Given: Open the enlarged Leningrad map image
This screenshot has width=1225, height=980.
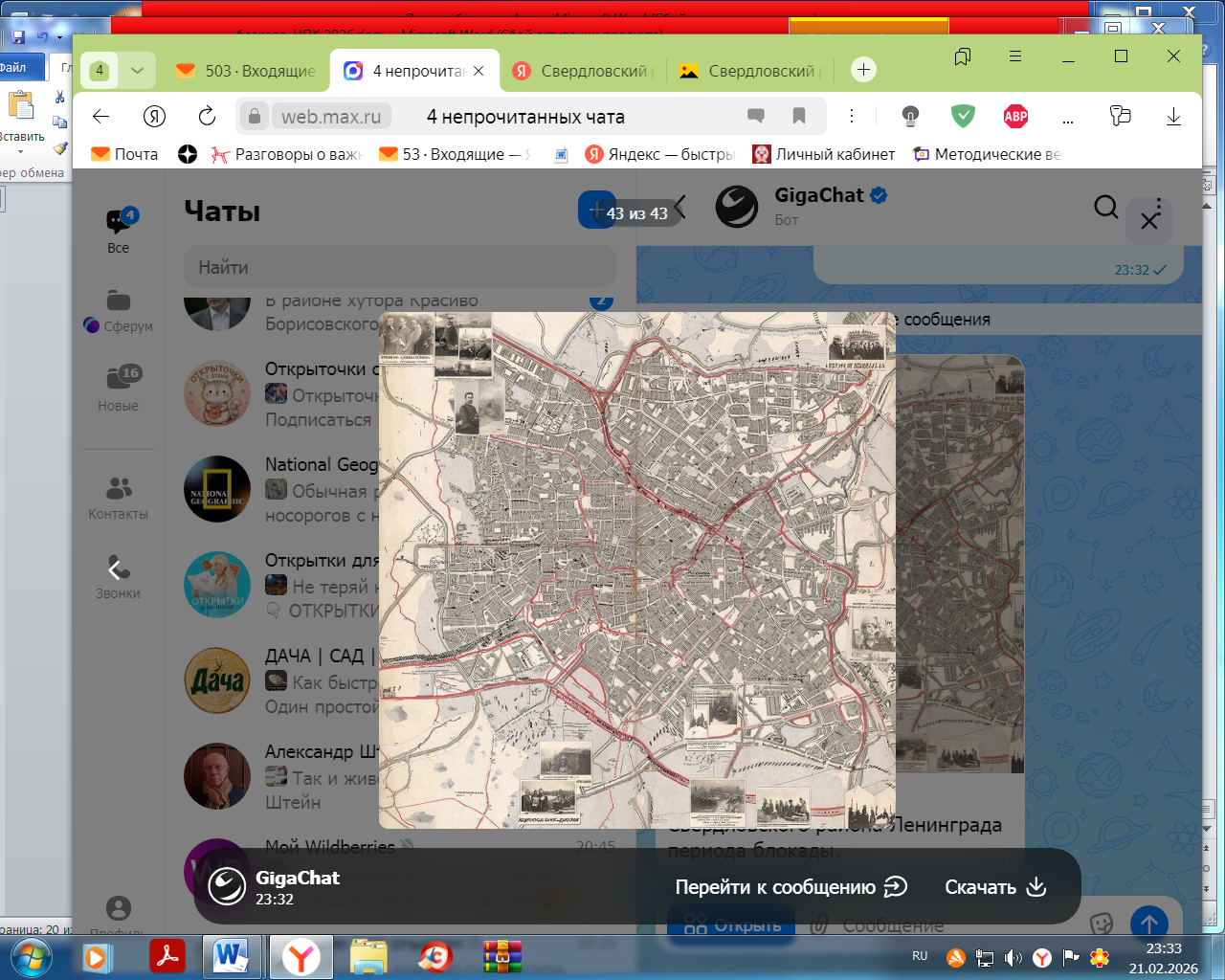Looking at the screenshot, I should [637, 570].
